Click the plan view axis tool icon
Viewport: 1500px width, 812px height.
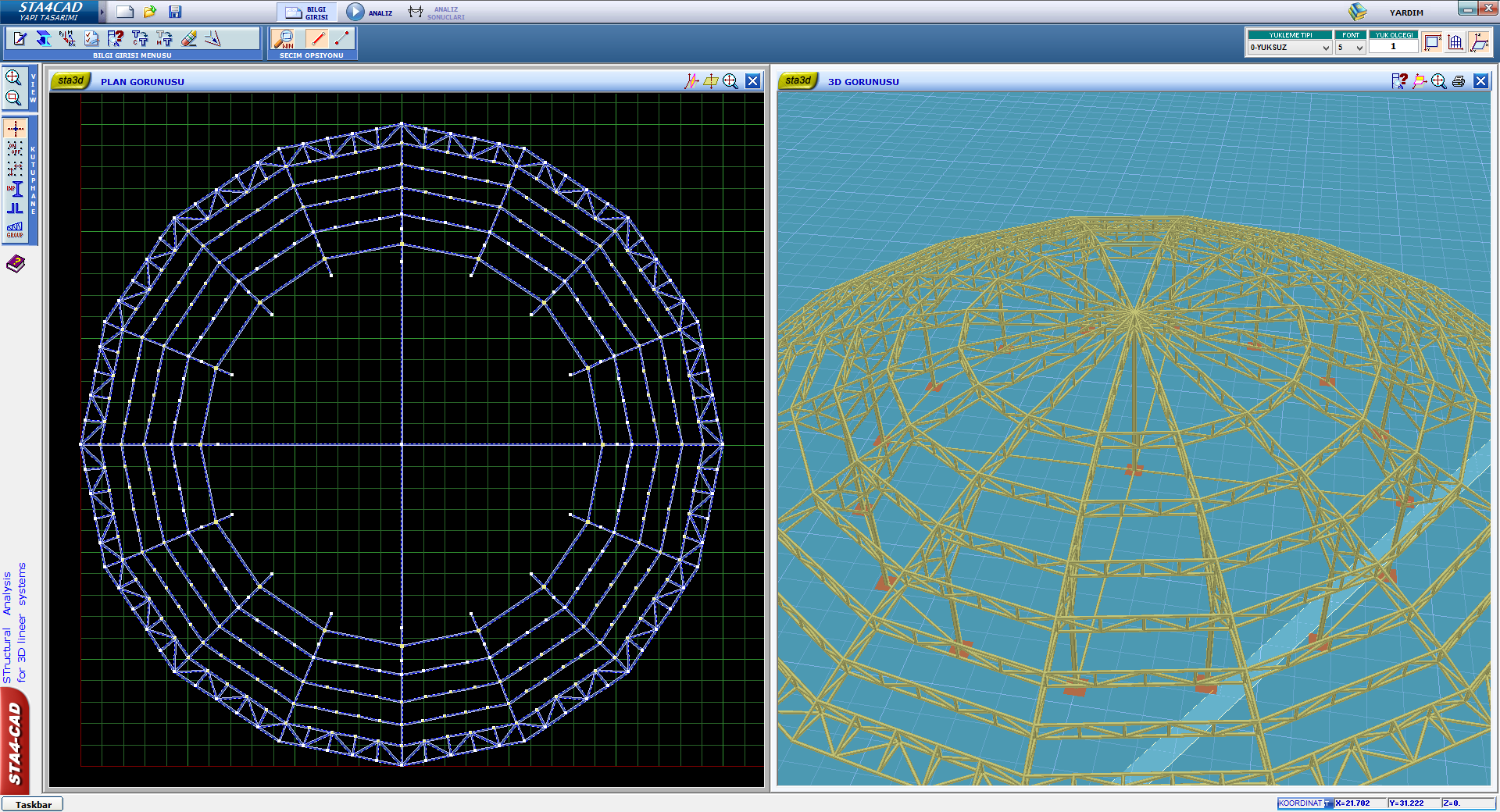click(x=691, y=81)
